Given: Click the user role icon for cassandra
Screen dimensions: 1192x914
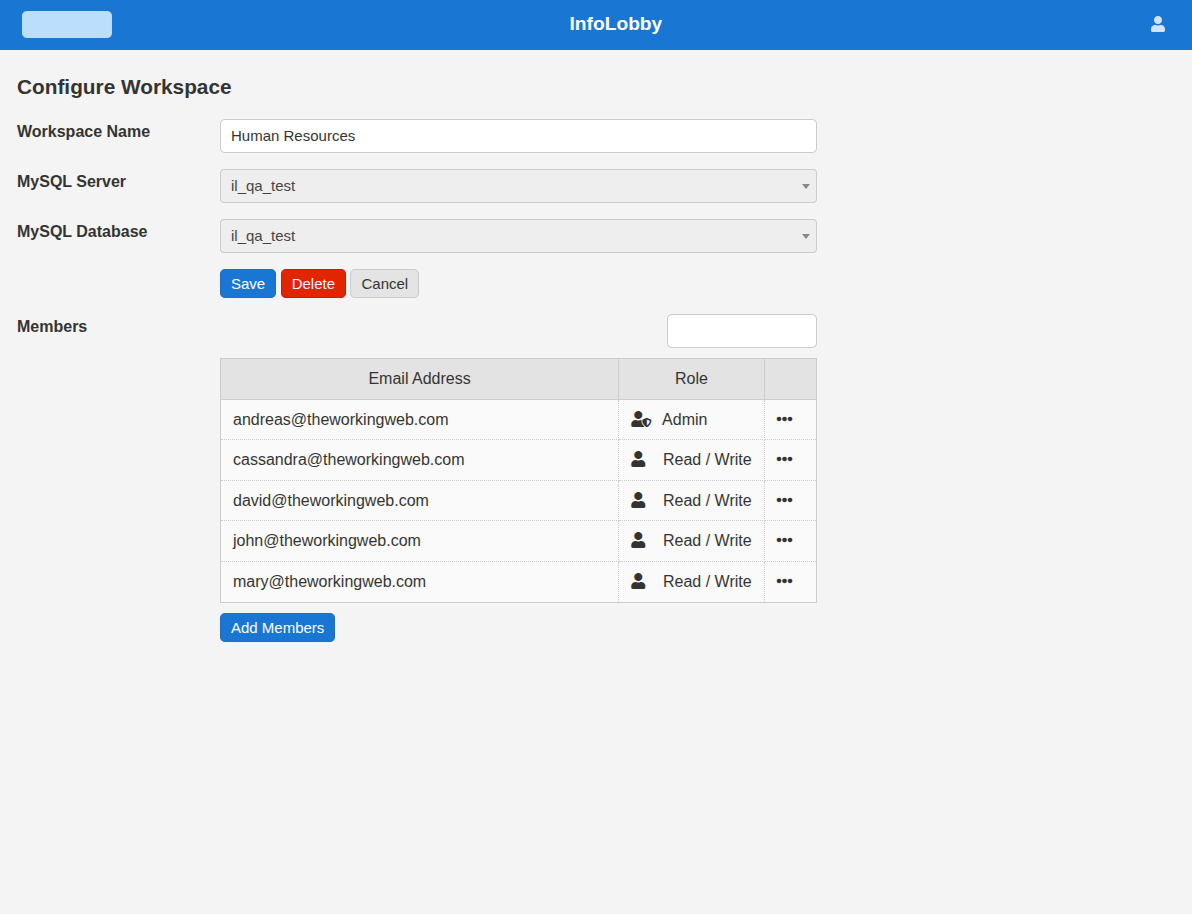Looking at the screenshot, I should (x=638, y=459).
